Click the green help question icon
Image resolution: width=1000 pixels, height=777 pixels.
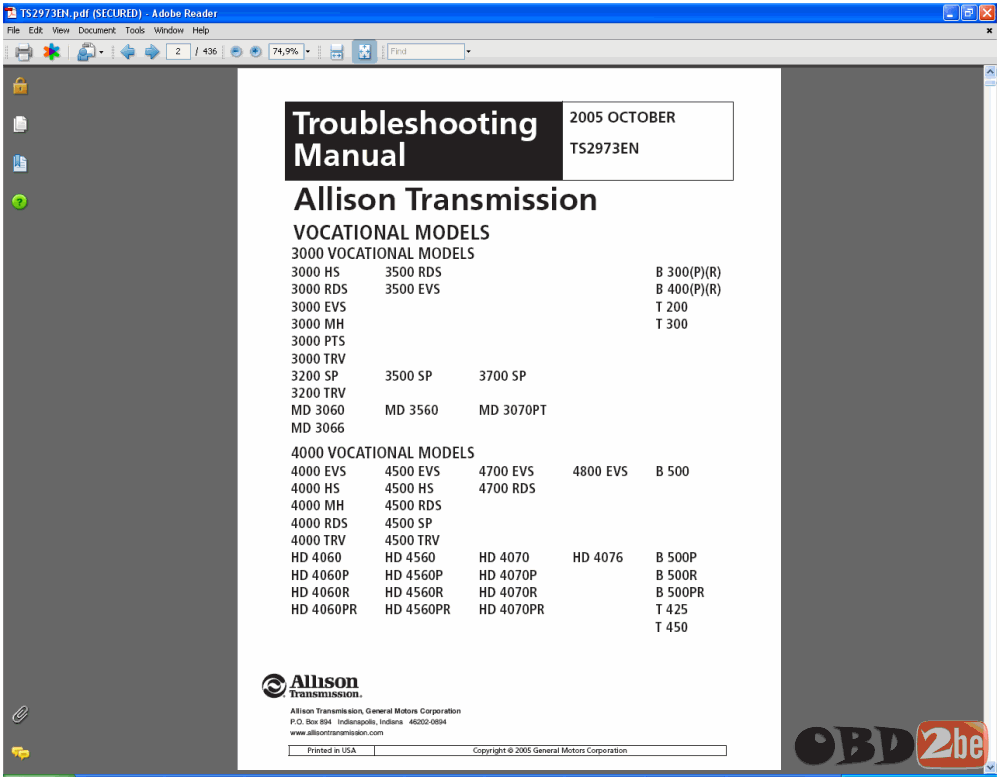(x=20, y=202)
